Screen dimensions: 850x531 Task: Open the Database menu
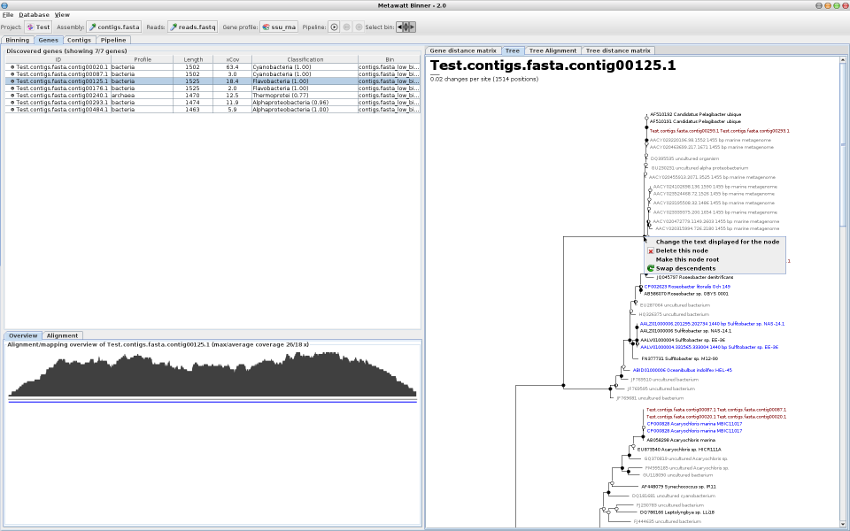point(33,15)
